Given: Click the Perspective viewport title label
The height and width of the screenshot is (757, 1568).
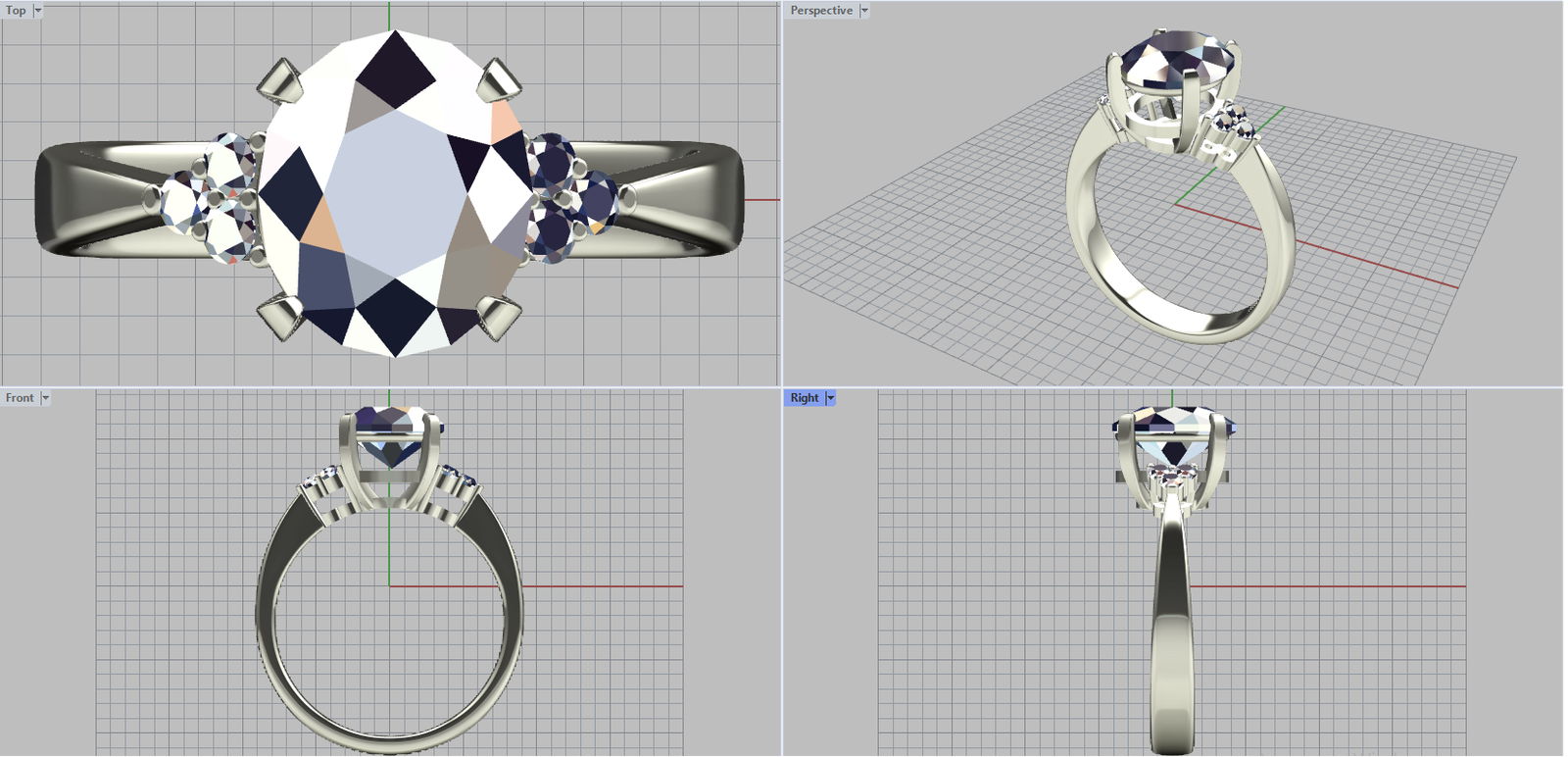Looking at the screenshot, I should tap(821, 11).
